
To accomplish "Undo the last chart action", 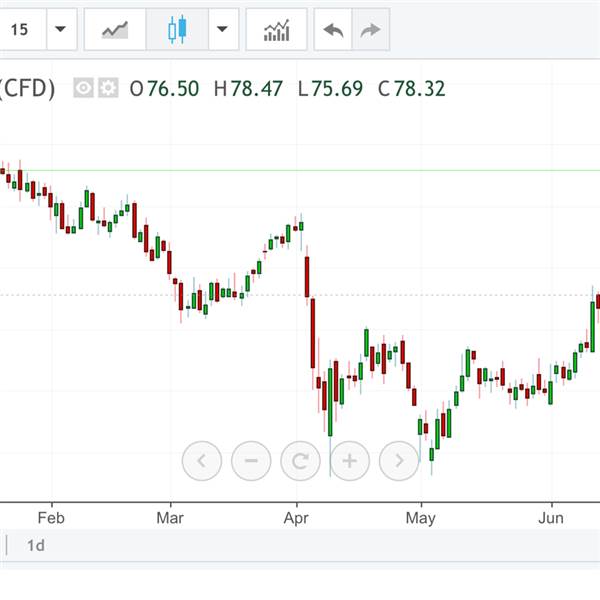I will (x=333, y=29).
